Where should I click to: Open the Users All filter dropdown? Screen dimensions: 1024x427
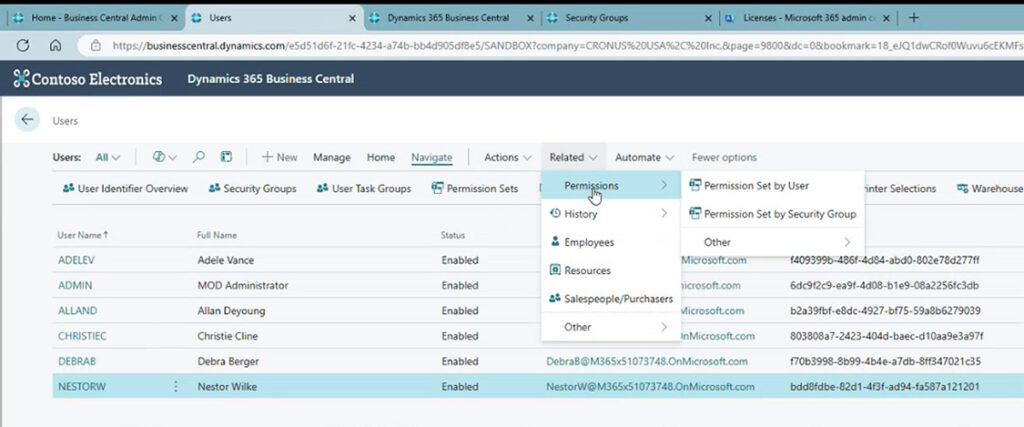click(108, 157)
